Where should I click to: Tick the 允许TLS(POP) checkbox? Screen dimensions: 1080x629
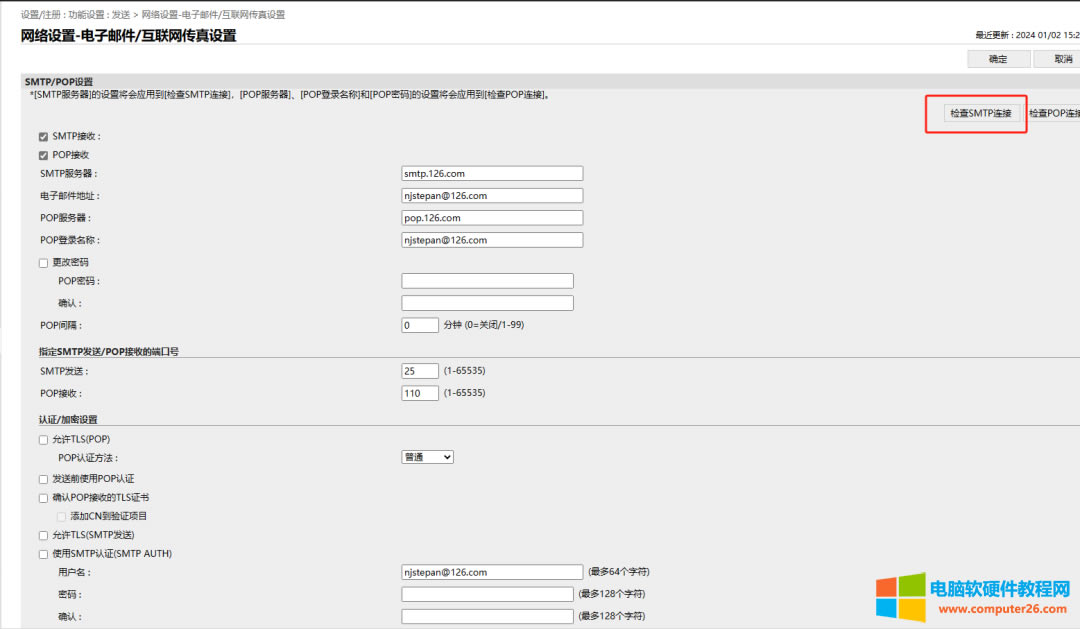[x=43, y=440]
